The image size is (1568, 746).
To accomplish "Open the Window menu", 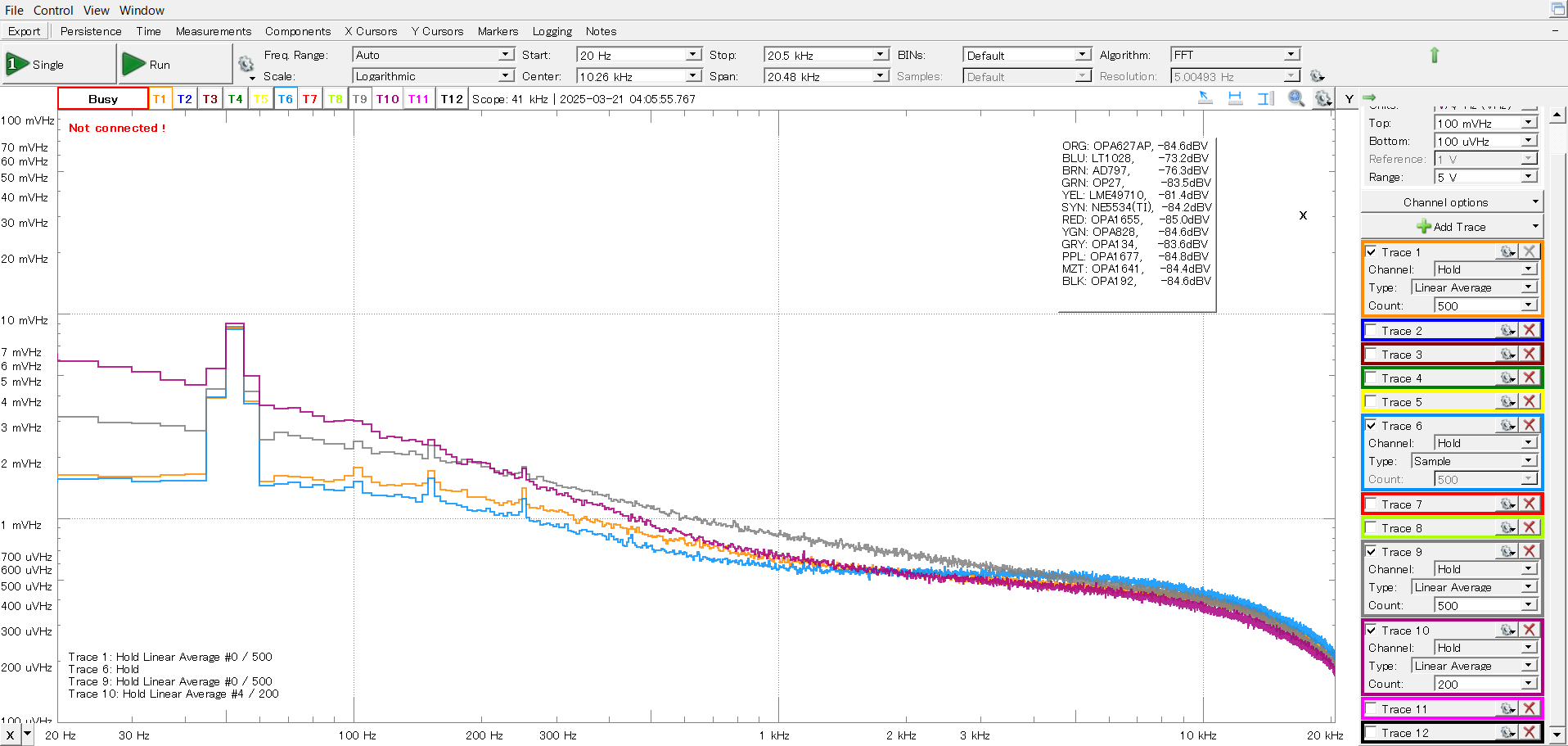I will point(142,10).
